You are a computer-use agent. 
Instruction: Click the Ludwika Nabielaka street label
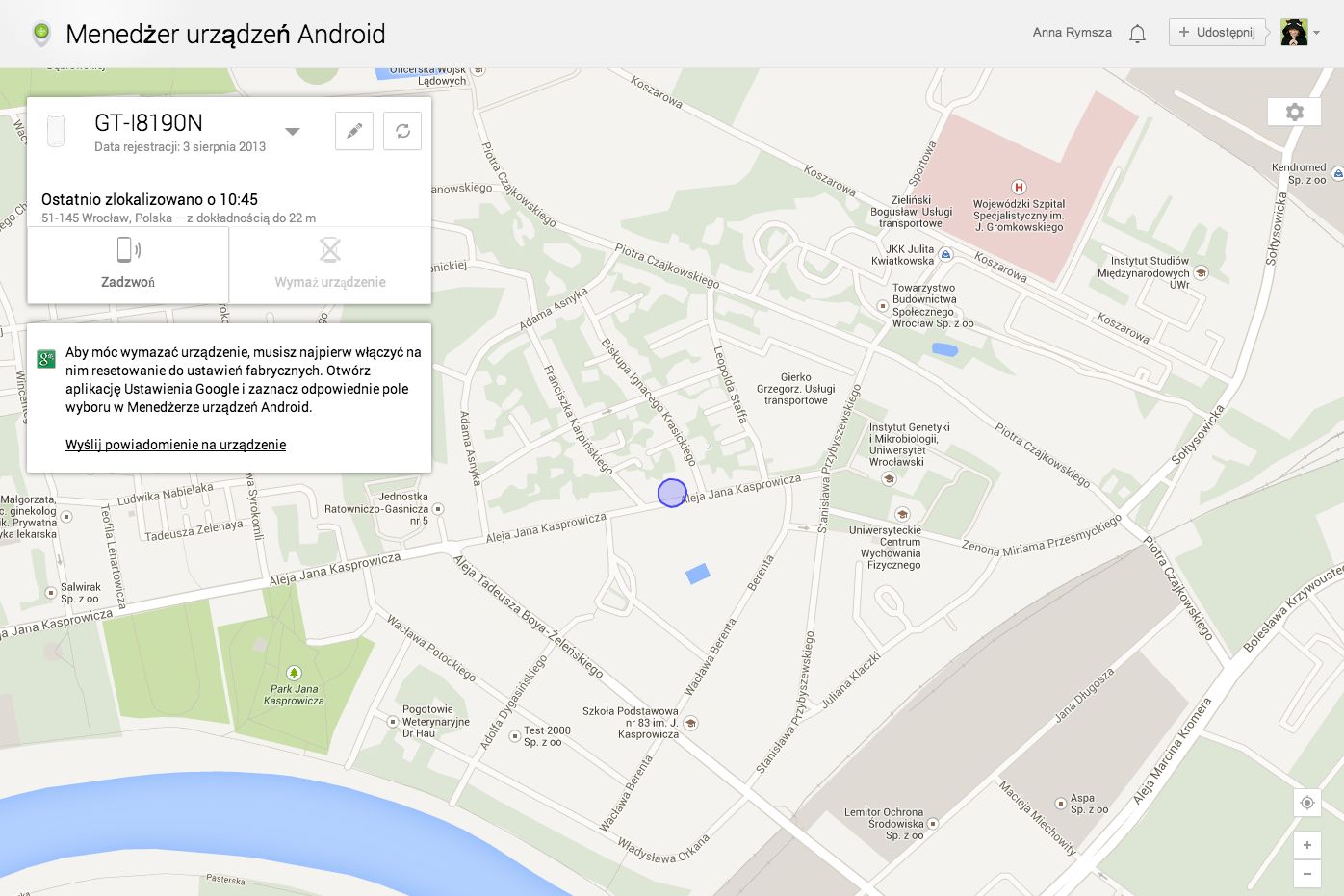(x=165, y=495)
